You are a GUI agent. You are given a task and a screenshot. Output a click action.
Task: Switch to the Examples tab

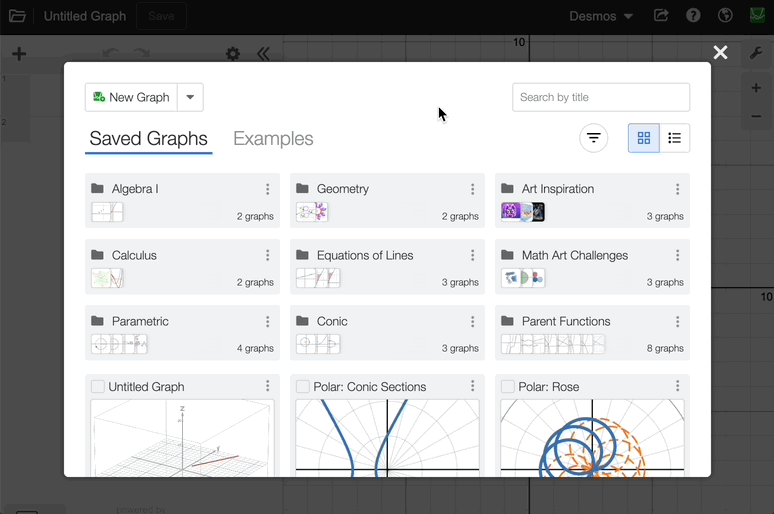[273, 139]
